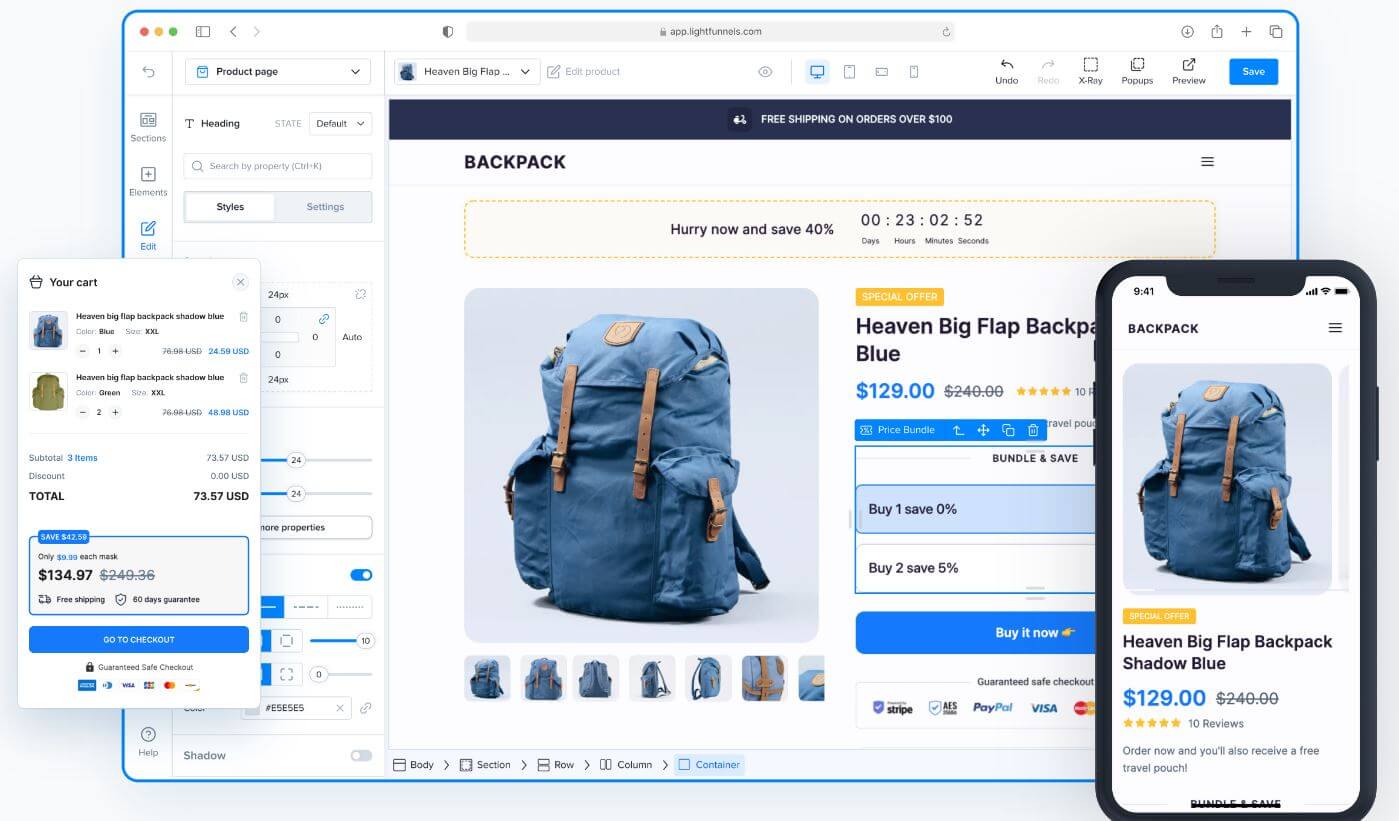1399x821 pixels.
Task: Open a new browser tab with the plus icon
Action: [1246, 32]
